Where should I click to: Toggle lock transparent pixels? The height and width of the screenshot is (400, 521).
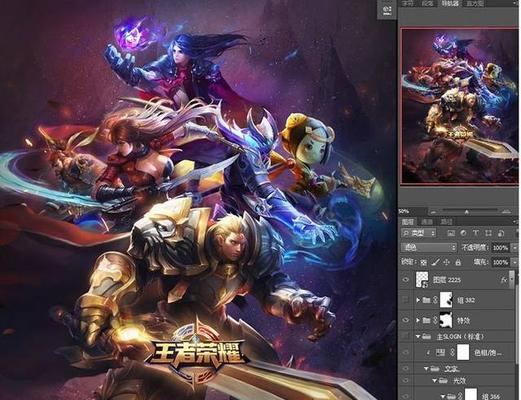click(x=423, y=263)
